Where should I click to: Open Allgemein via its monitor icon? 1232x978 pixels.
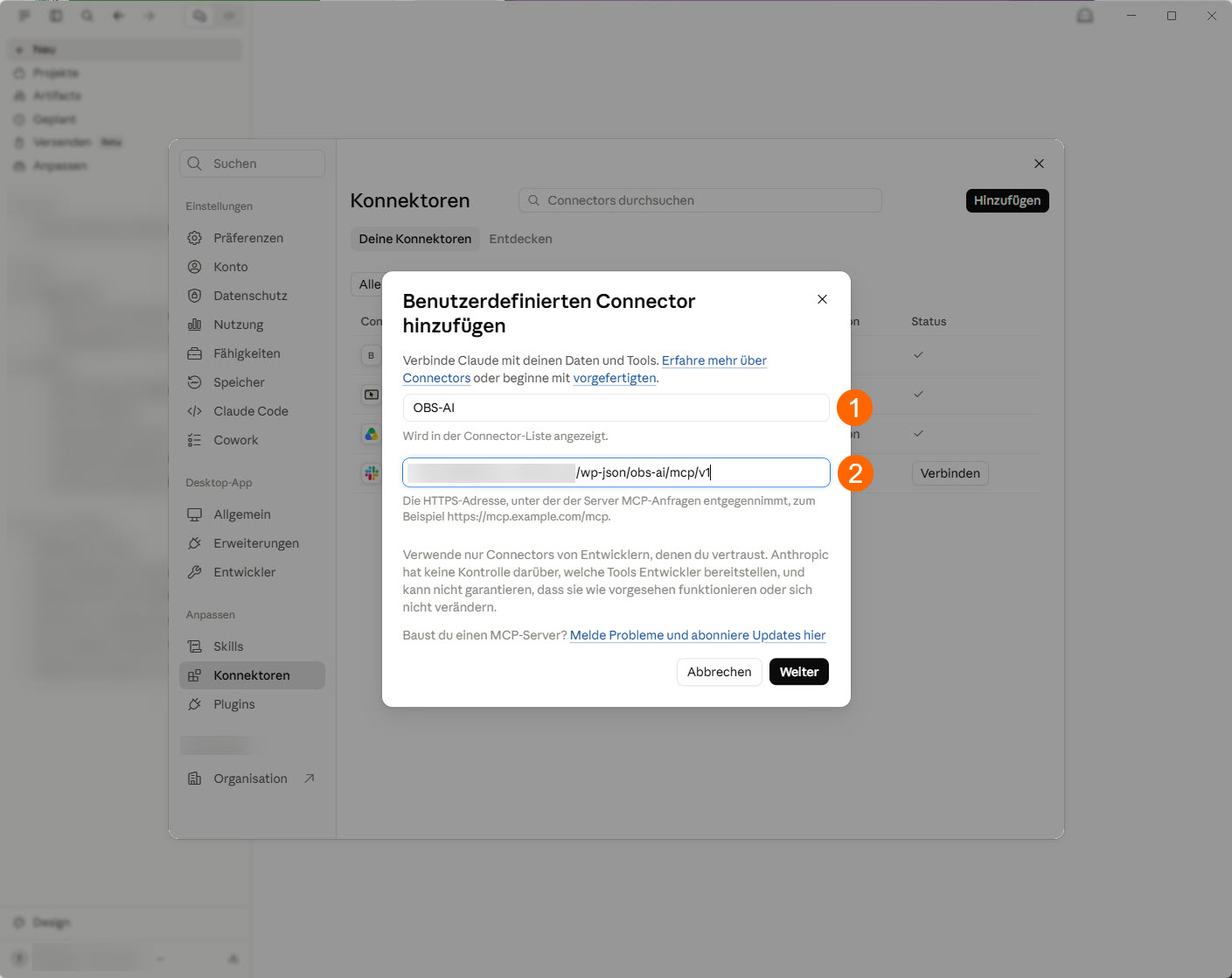click(194, 514)
